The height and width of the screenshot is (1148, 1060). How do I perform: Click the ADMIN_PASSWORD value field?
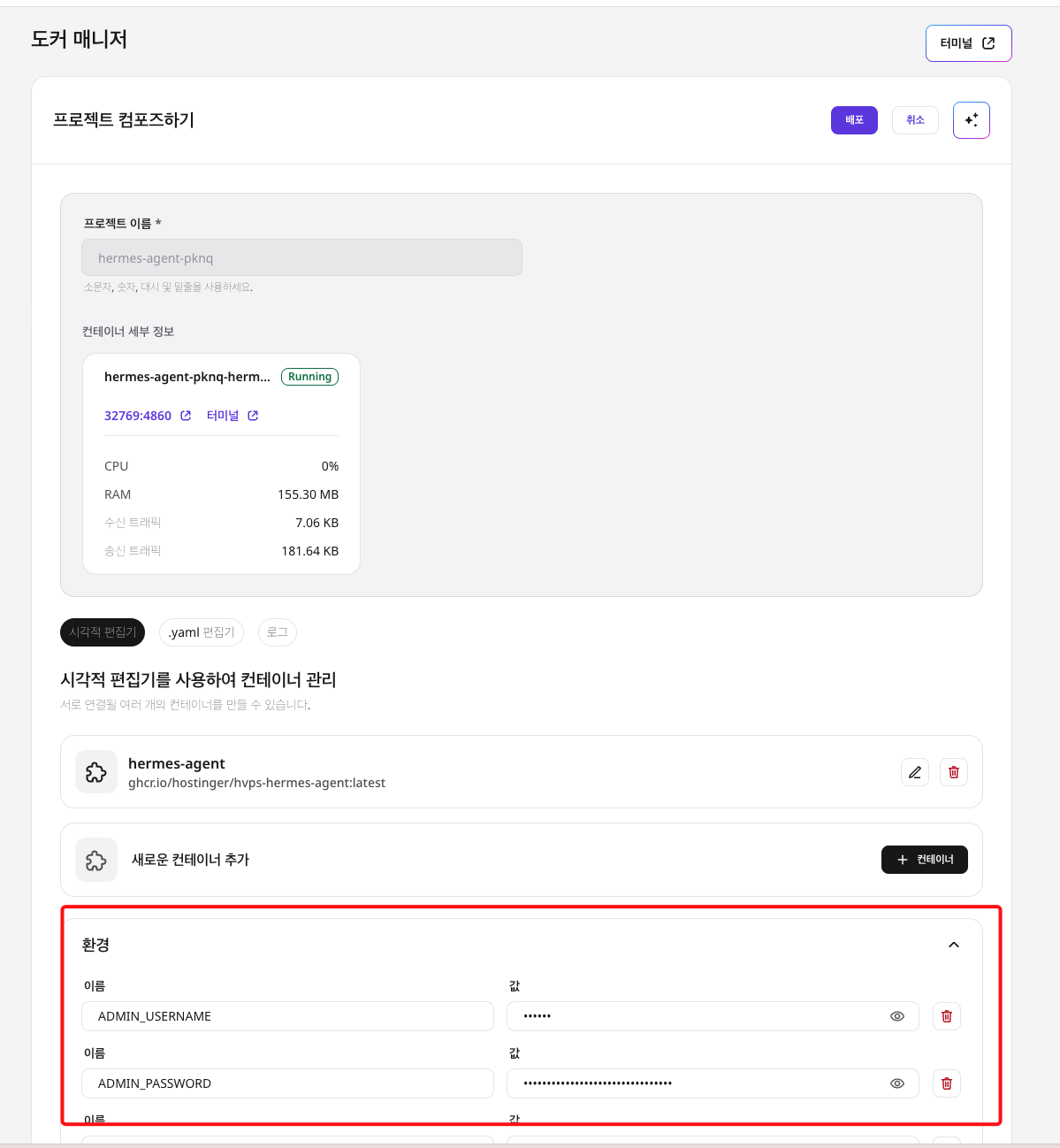[x=713, y=1083]
